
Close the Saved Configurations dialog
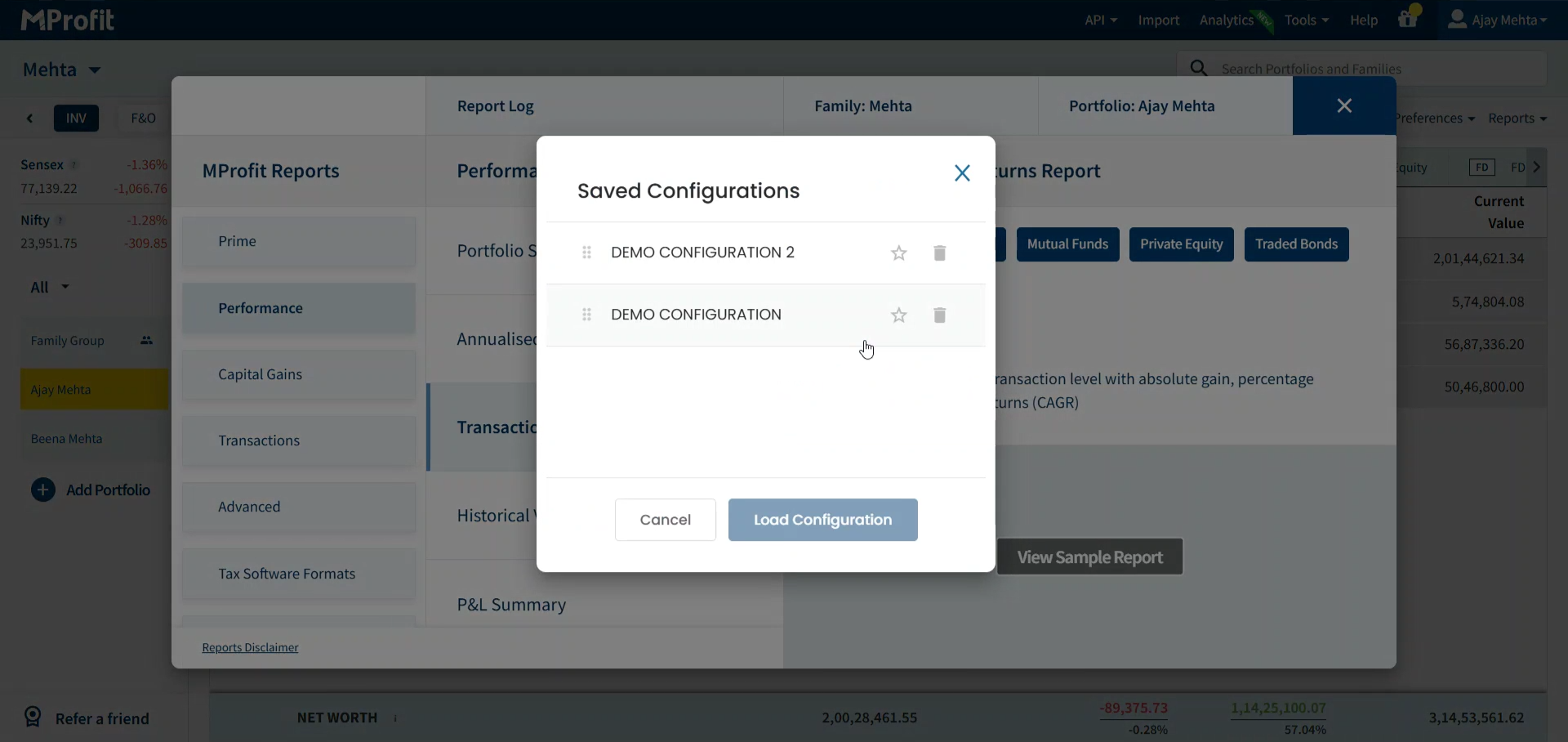962,173
